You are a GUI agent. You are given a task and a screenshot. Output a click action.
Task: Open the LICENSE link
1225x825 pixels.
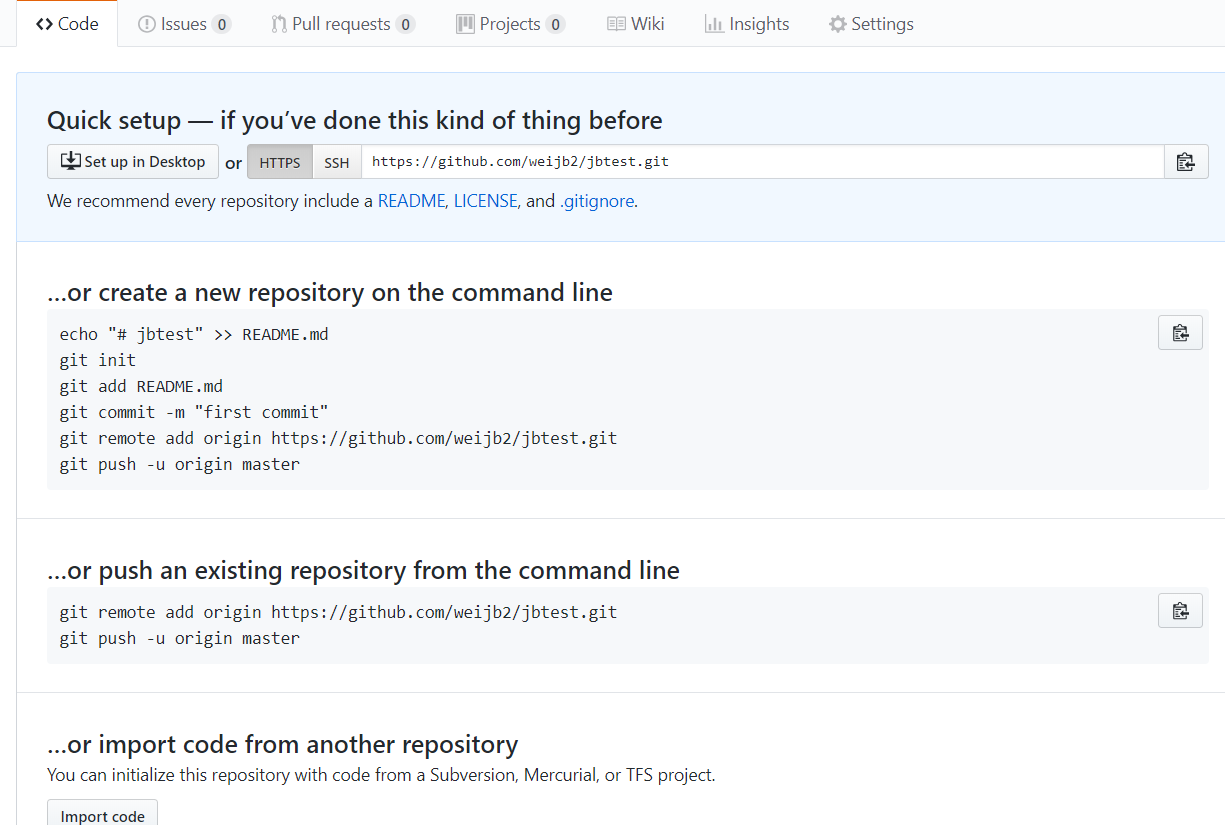coord(485,201)
